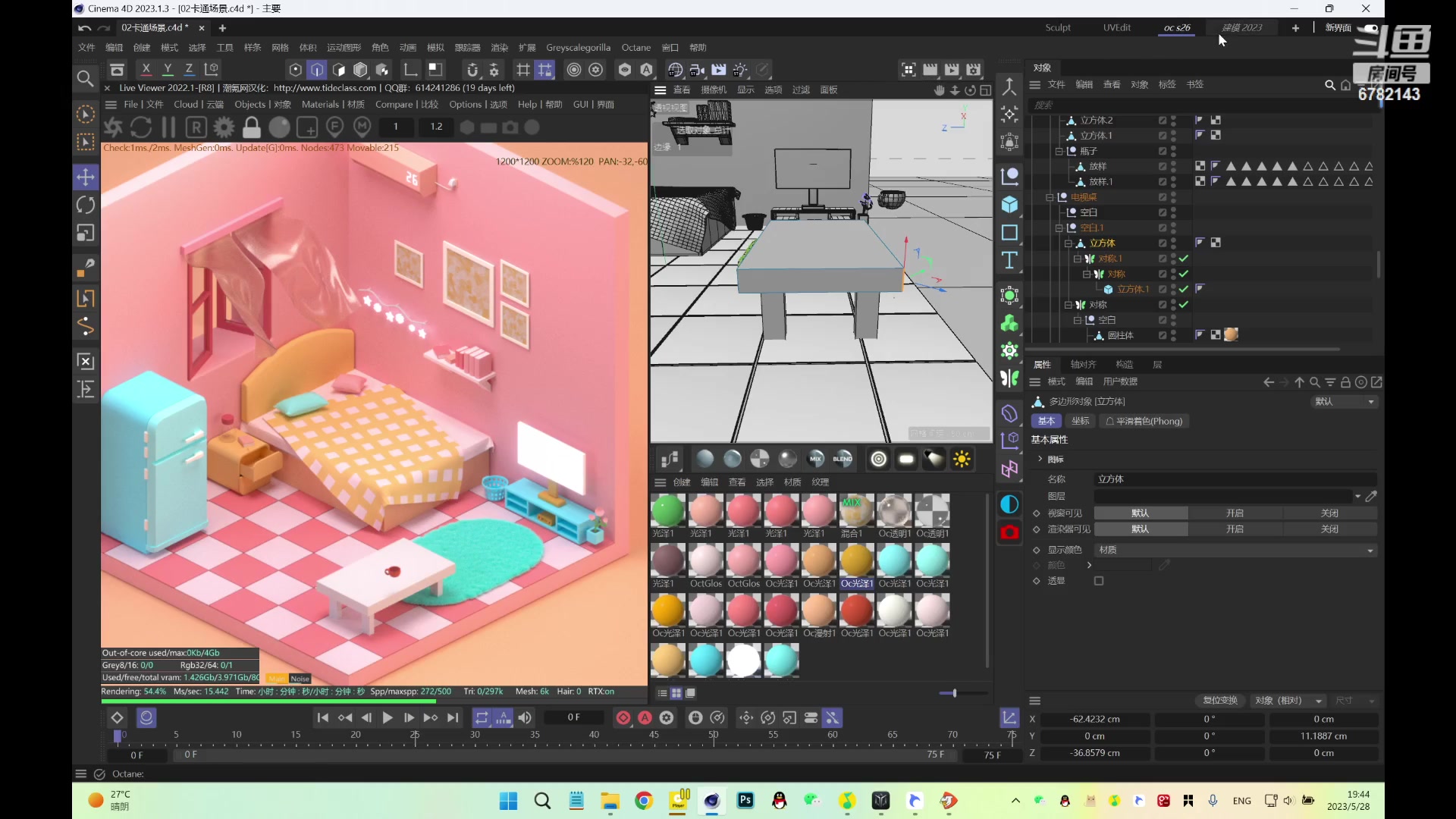This screenshot has height=819, width=1456.
Task: Click the 复位变换 button
Action: click(x=1219, y=701)
